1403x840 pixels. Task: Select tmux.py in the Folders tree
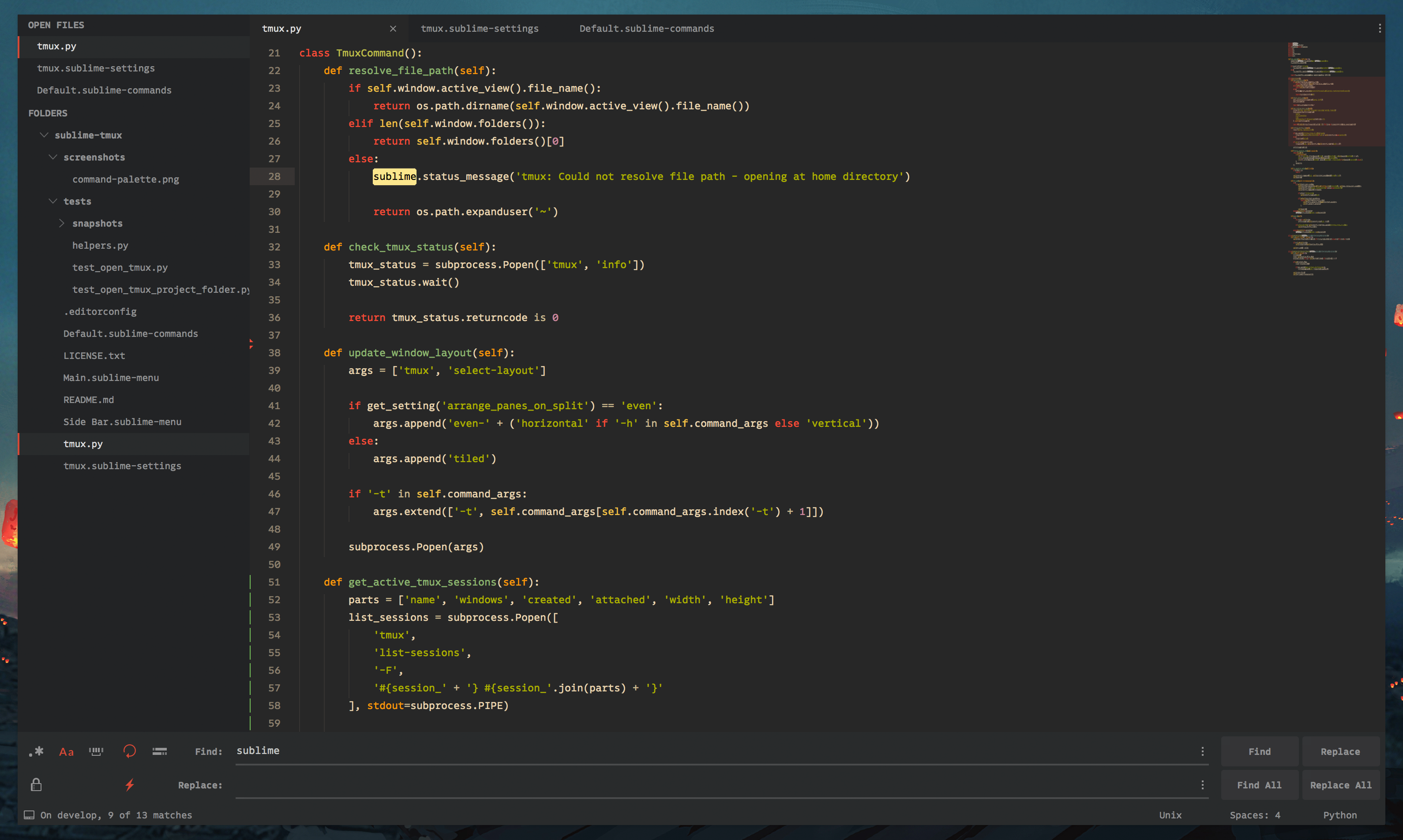pos(134,444)
